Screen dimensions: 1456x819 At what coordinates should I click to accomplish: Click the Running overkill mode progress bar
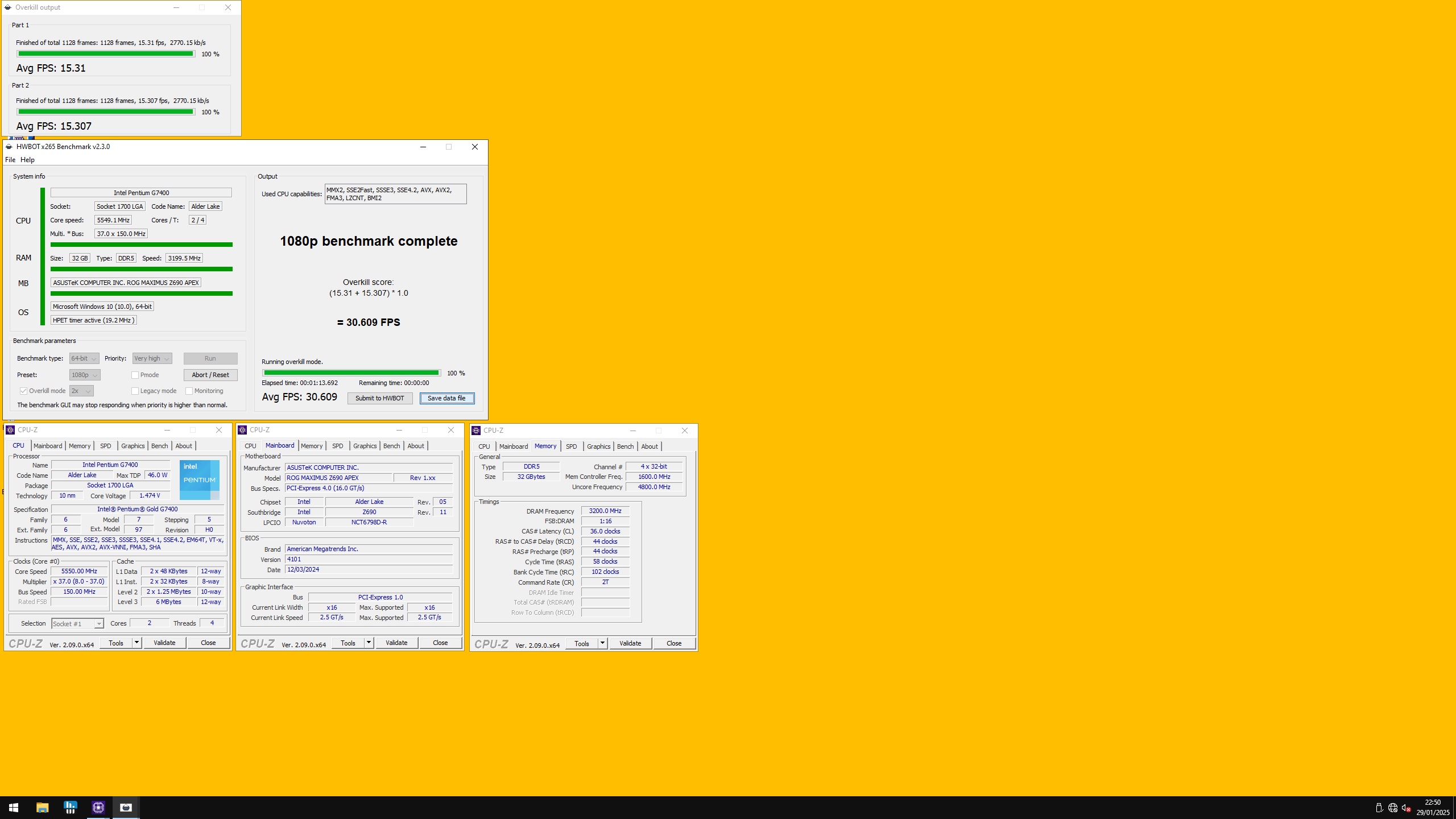pyautogui.click(x=351, y=373)
